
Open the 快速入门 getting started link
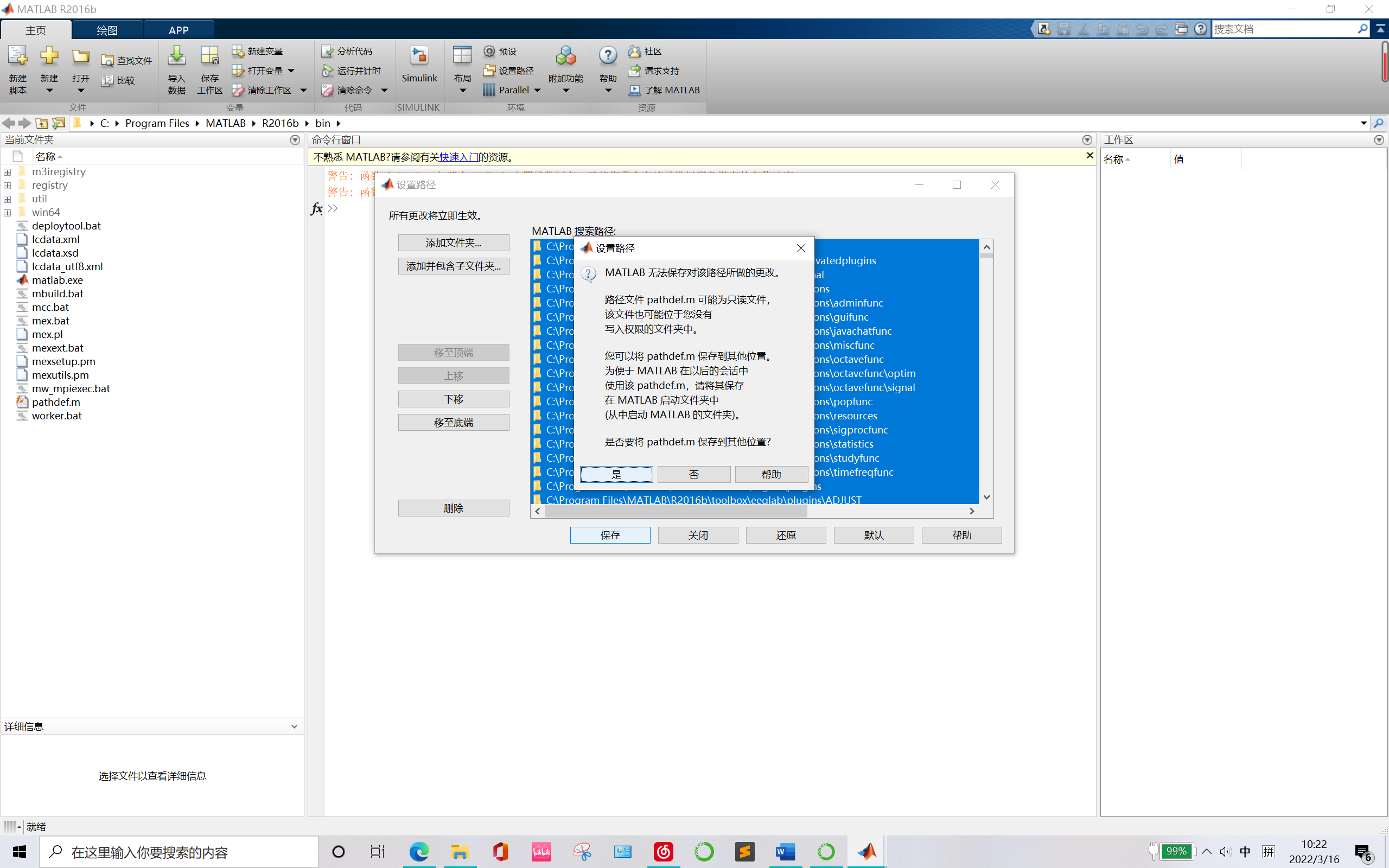[x=458, y=157]
